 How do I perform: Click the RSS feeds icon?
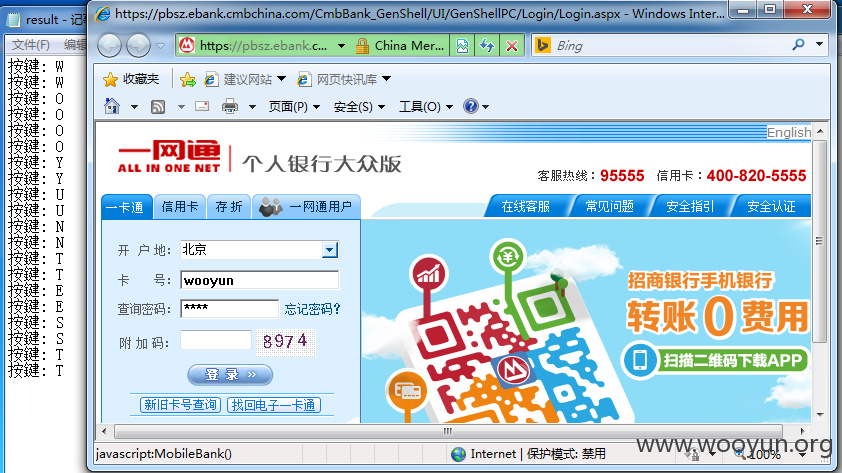pyautogui.click(x=158, y=107)
